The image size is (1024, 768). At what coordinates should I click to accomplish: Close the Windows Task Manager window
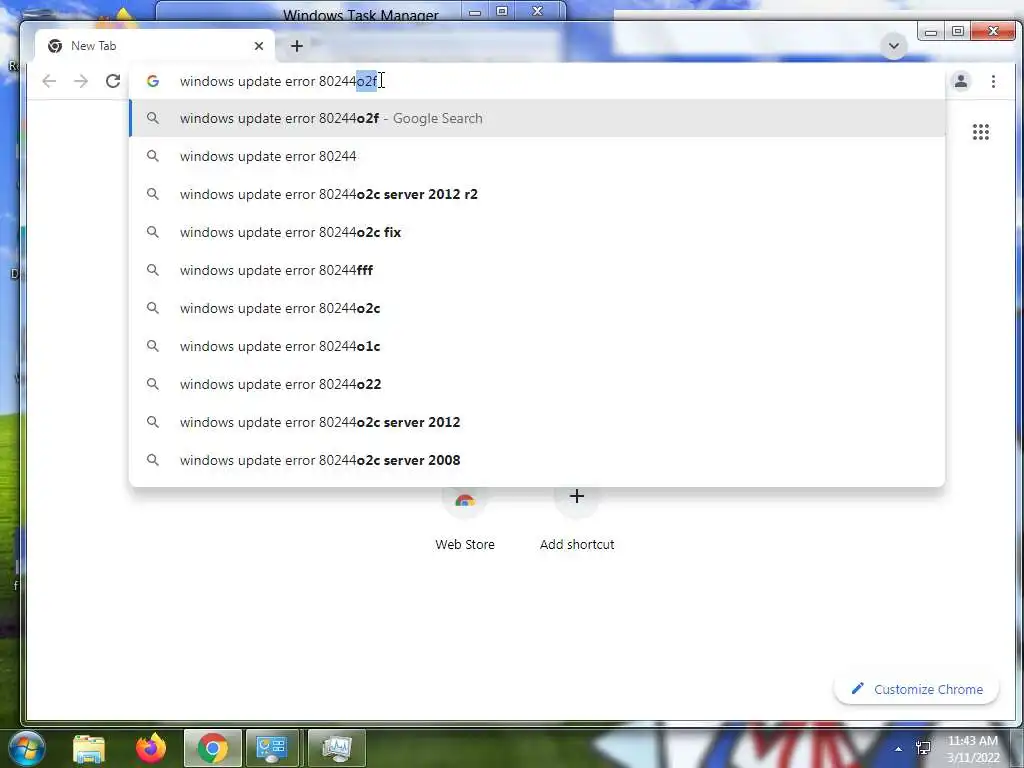click(537, 11)
